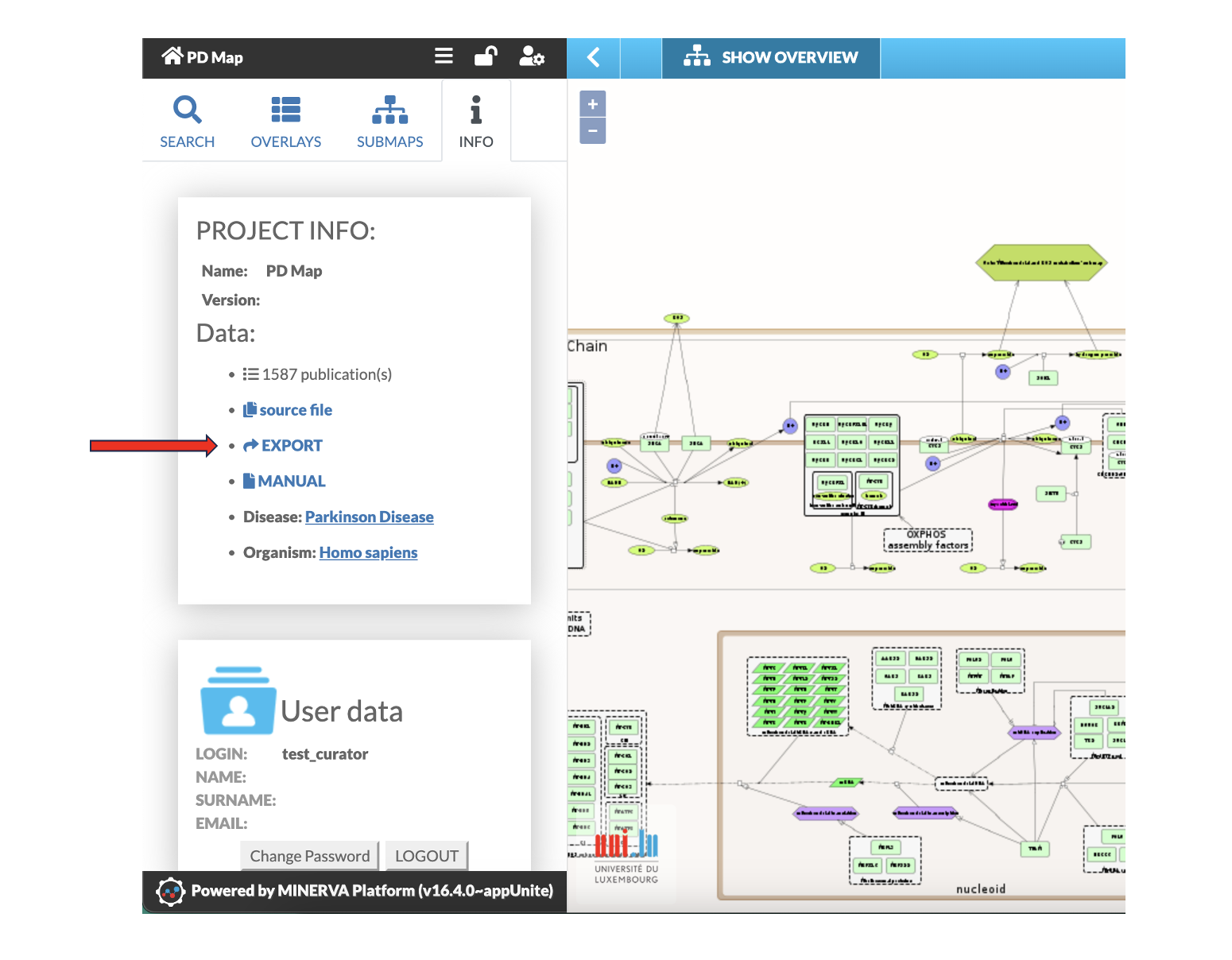
Task: Follow the Homo sapiens link
Action: tap(368, 553)
